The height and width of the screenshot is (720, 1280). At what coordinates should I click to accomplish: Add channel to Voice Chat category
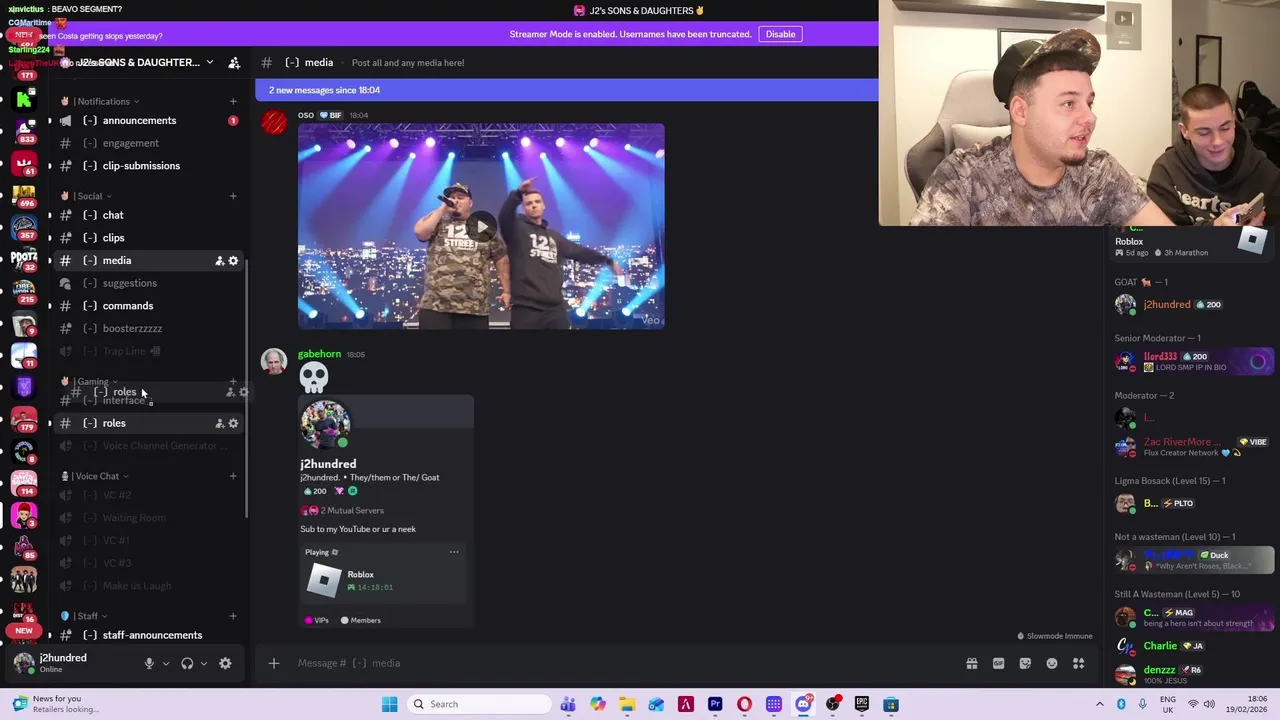[x=233, y=476]
